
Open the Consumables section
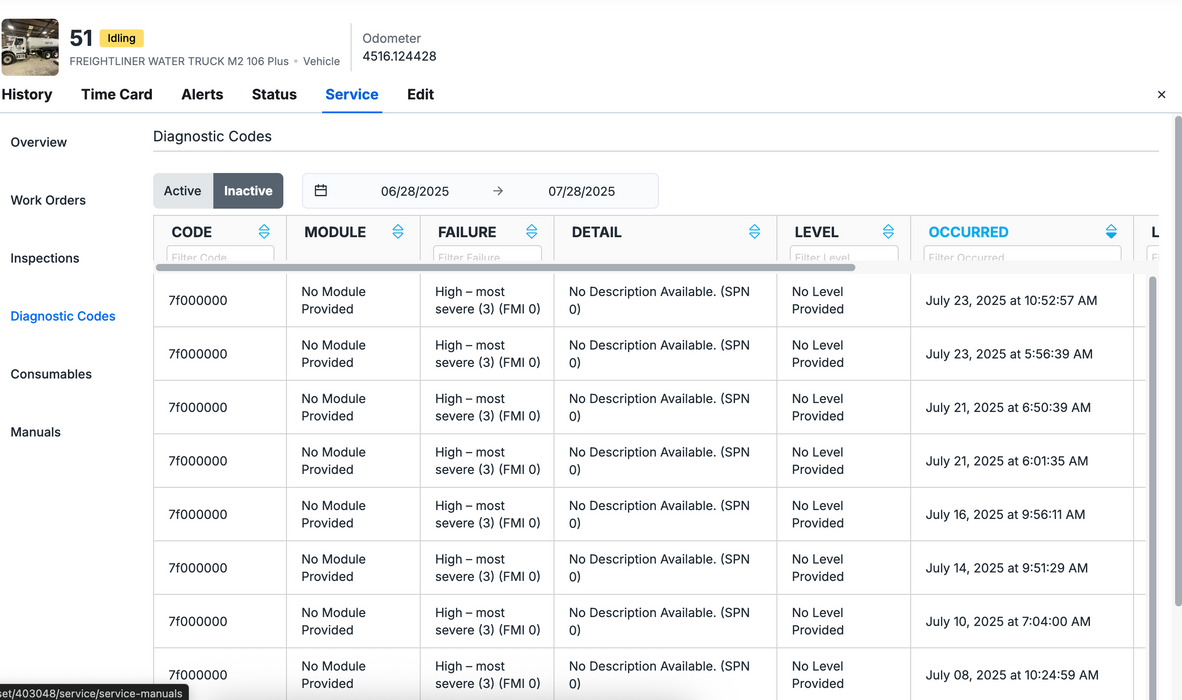tap(51, 374)
